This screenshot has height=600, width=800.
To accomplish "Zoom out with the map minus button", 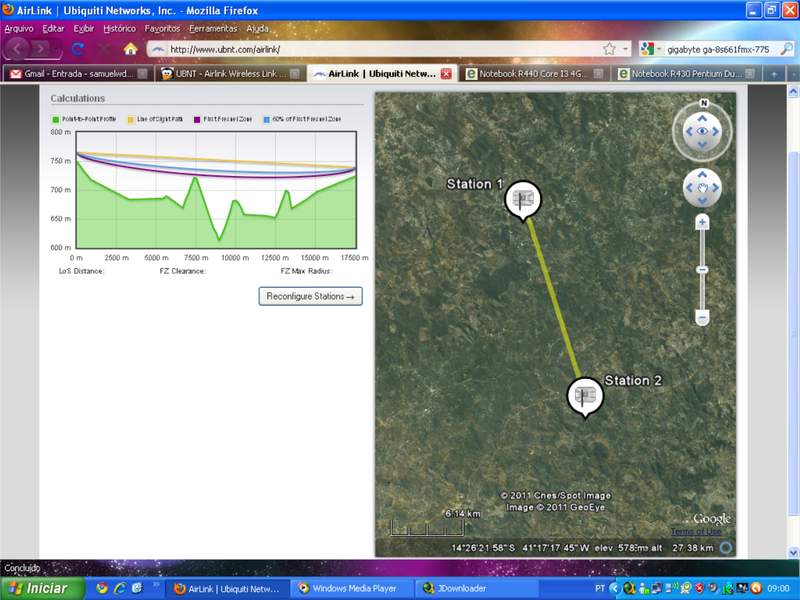I will [703, 318].
